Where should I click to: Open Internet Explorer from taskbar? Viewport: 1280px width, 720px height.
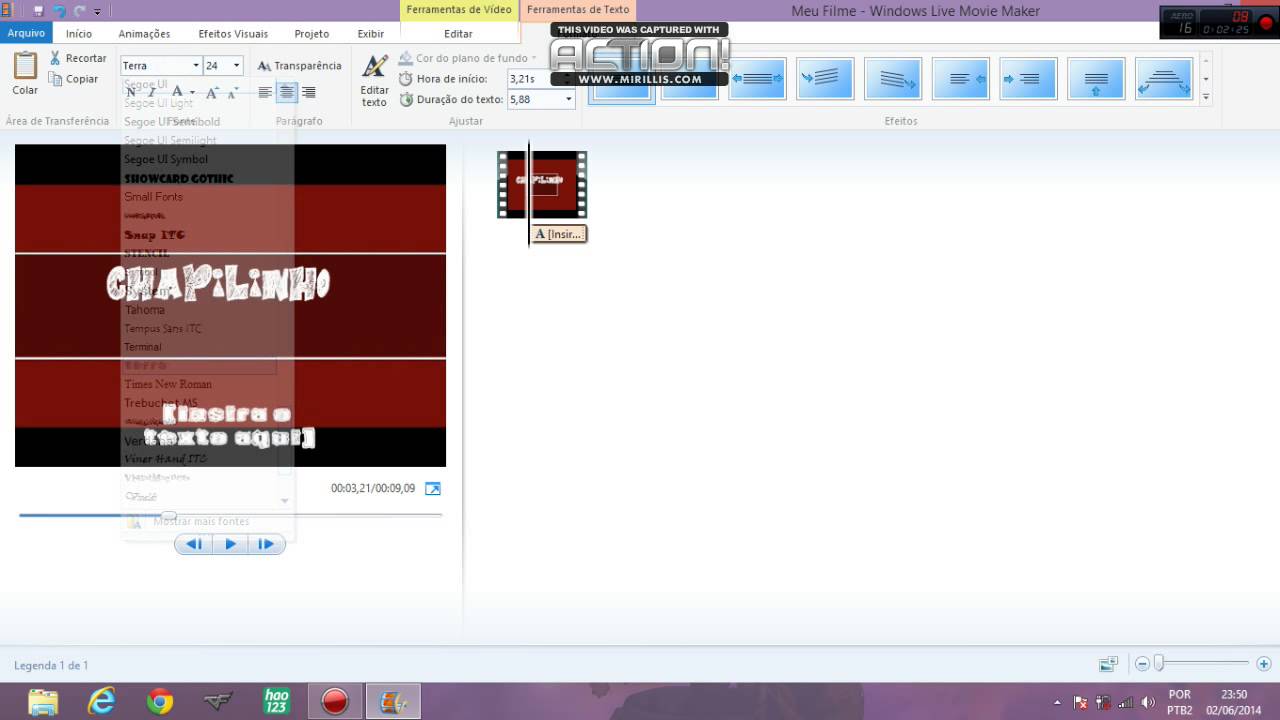point(102,701)
